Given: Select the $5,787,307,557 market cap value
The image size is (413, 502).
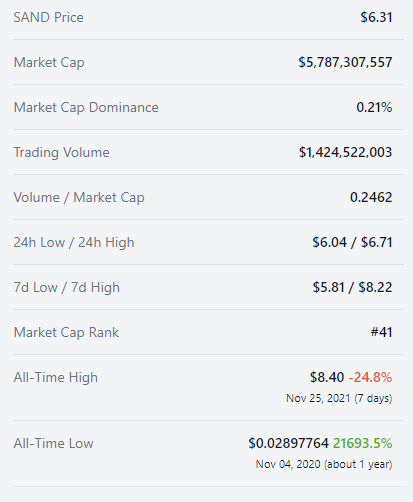Looking at the screenshot, I should coord(345,62).
